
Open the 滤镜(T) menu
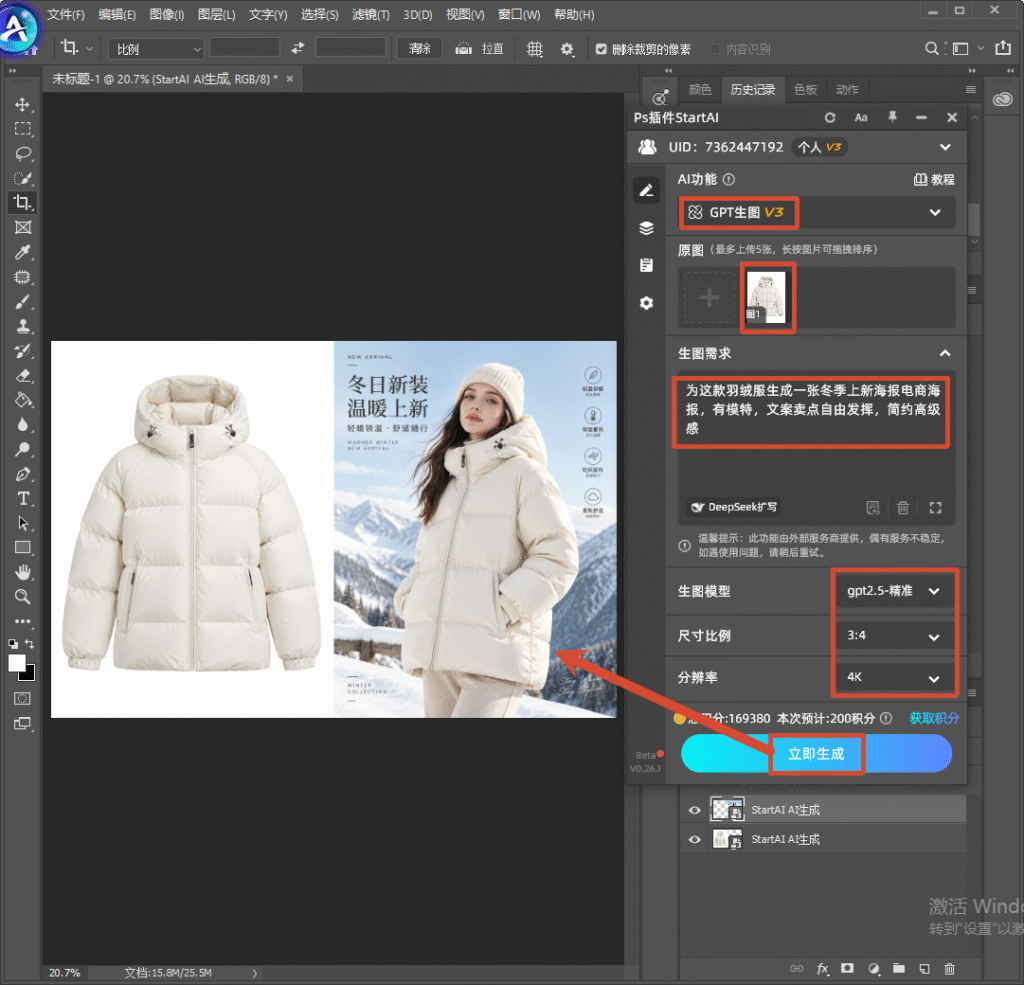(x=370, y=14)
